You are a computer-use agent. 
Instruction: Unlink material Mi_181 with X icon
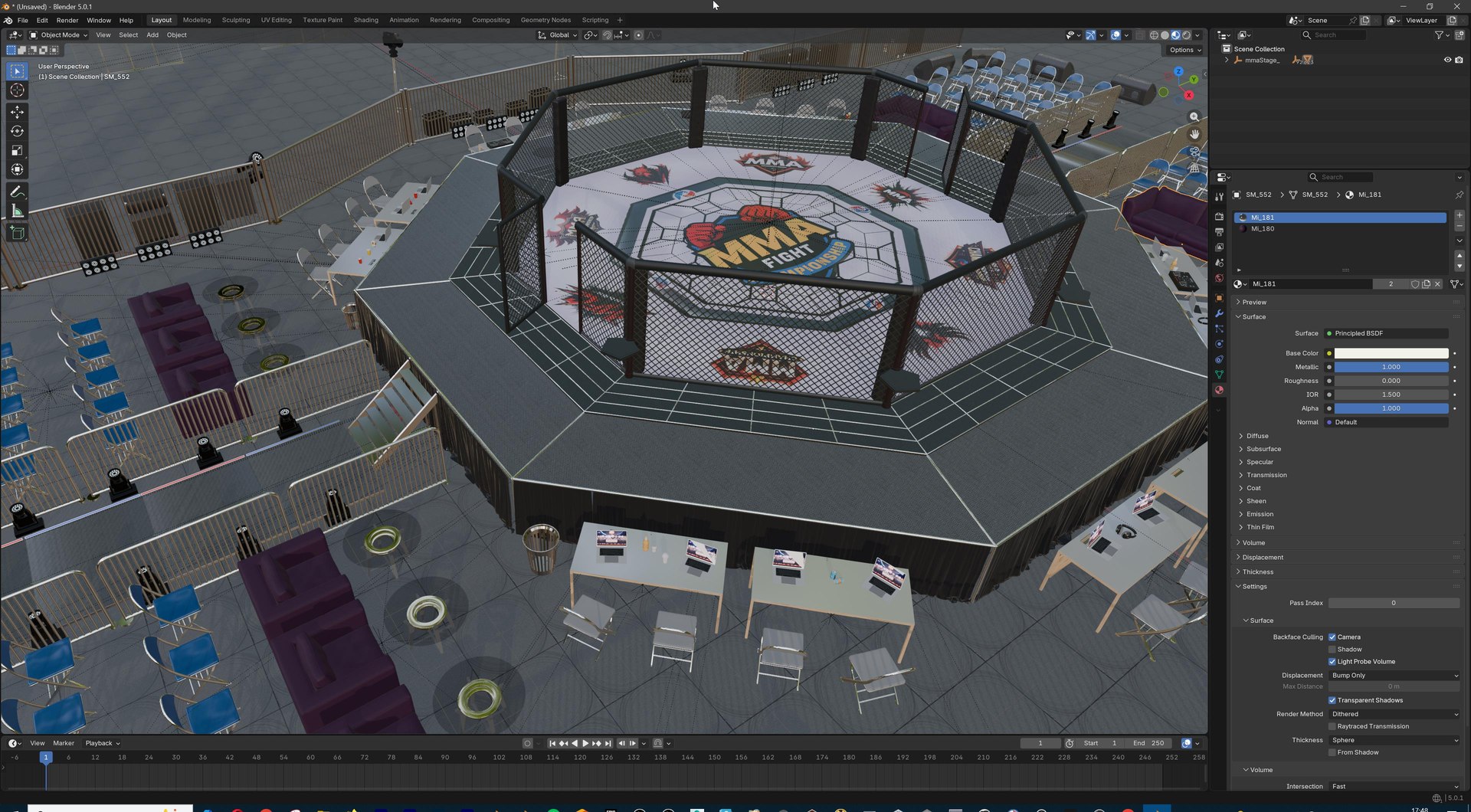pos(1437,284)
